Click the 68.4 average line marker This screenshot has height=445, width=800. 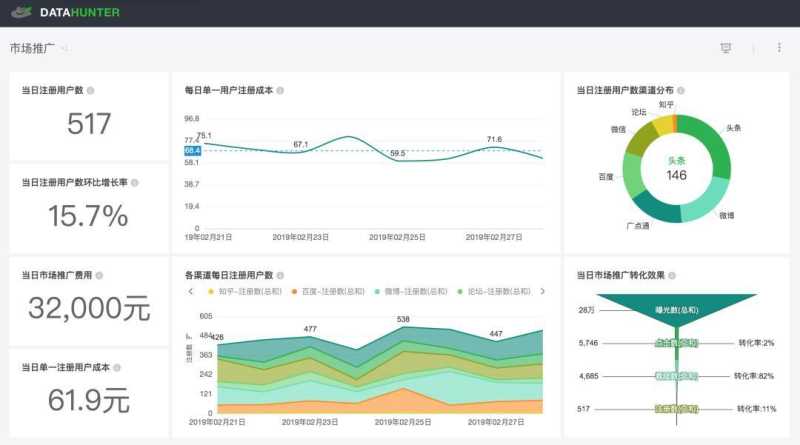(192, 150)
